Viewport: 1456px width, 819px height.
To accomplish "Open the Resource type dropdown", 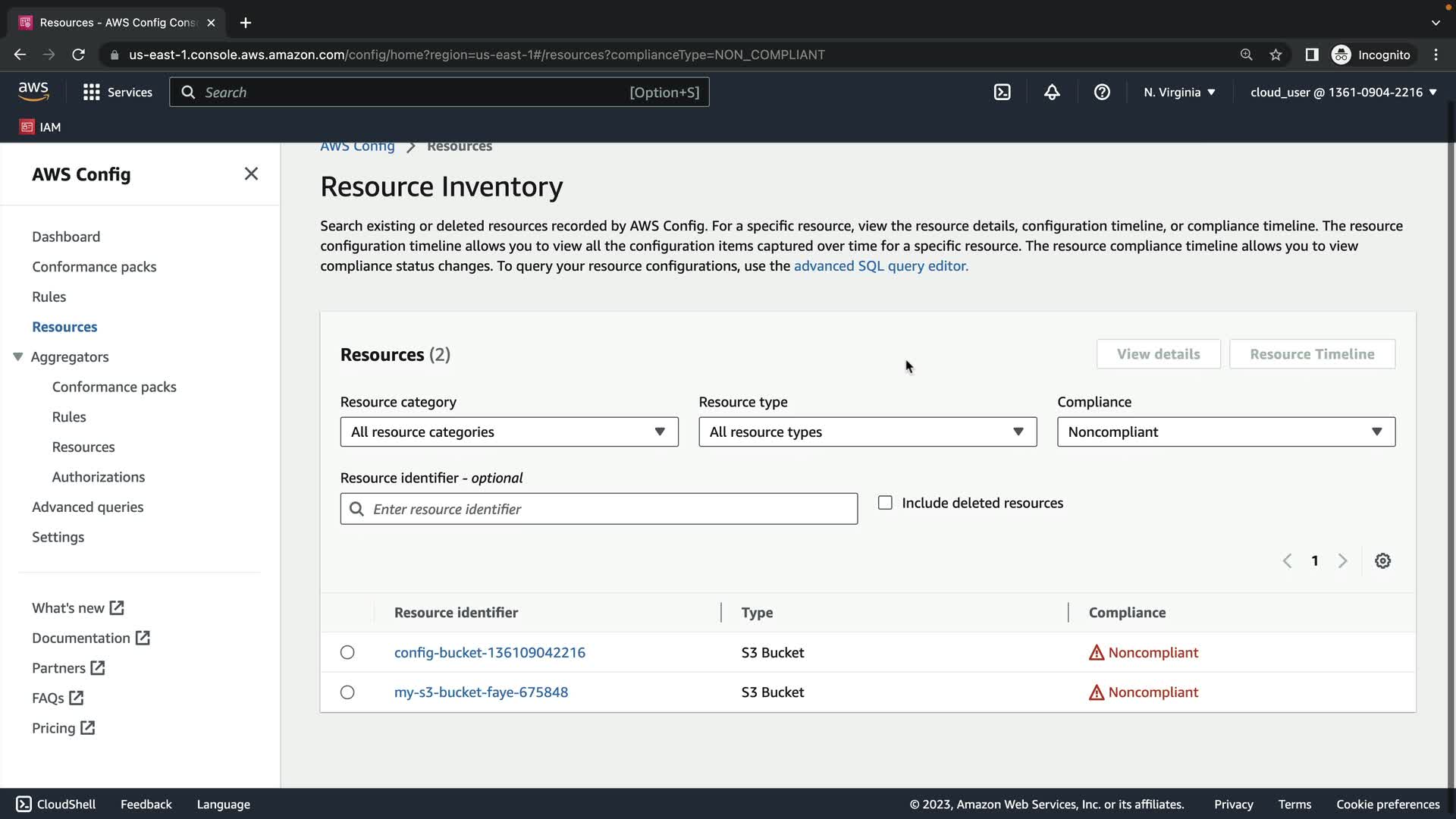I will click(867, 432).
